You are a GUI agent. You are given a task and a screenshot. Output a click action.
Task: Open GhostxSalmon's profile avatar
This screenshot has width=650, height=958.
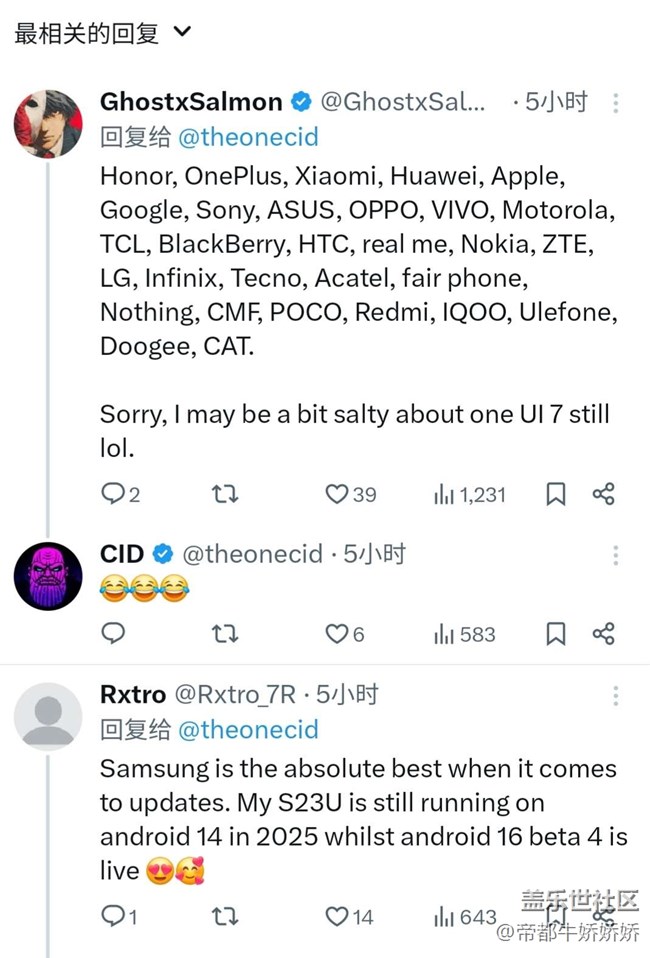pos(48,124)
